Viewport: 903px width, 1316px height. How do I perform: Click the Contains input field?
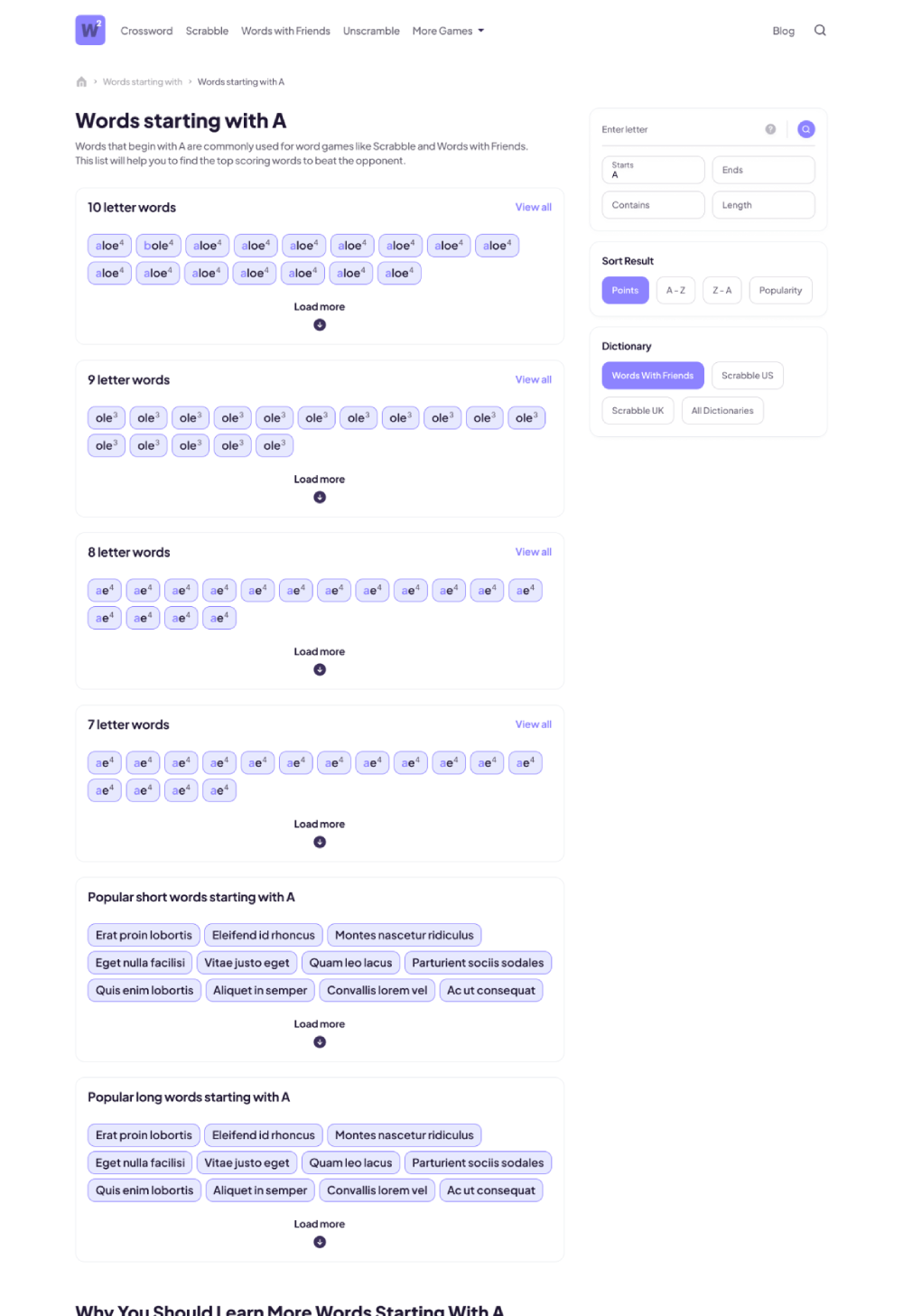[653, 205]
